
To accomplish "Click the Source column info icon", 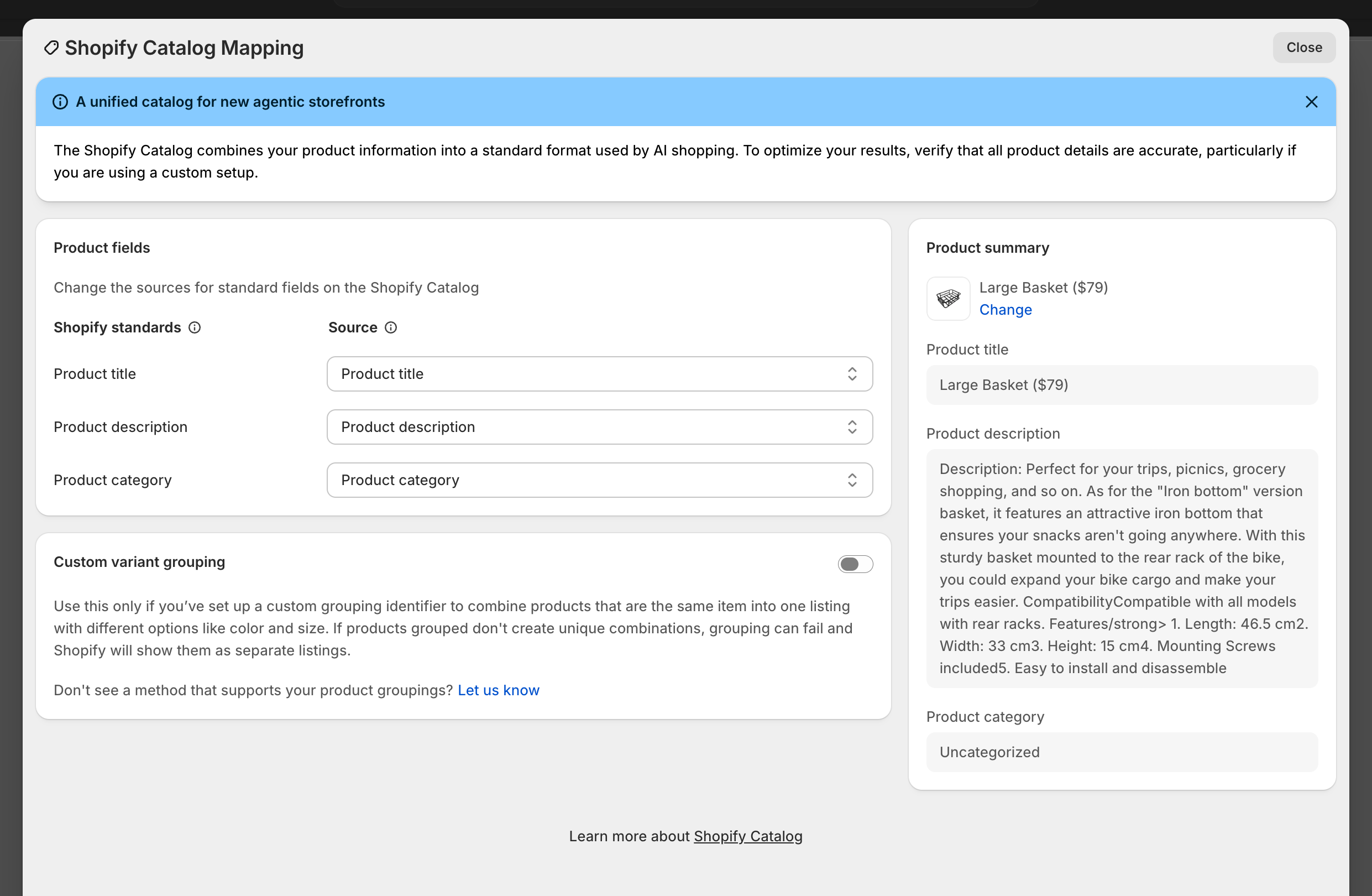I will pyautogui.click(x=391, y=328).
